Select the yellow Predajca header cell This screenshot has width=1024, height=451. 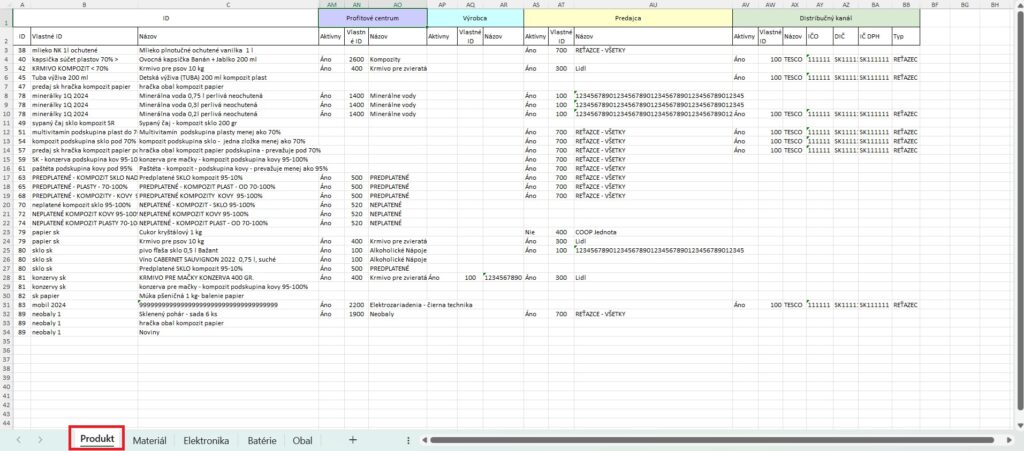[x=627, y=17]
